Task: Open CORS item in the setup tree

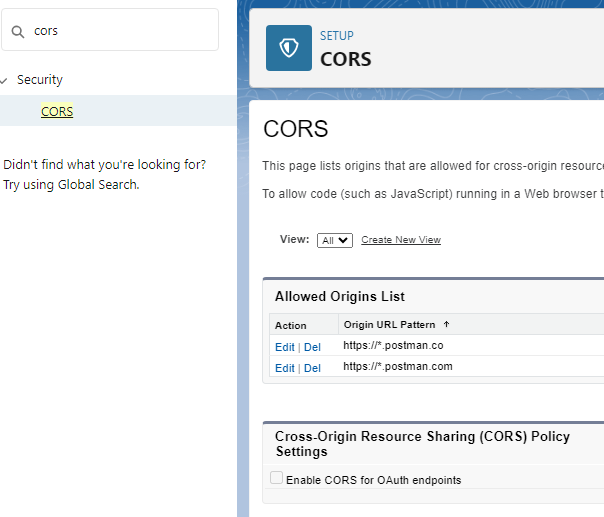Action: click(x=57, y=111)
